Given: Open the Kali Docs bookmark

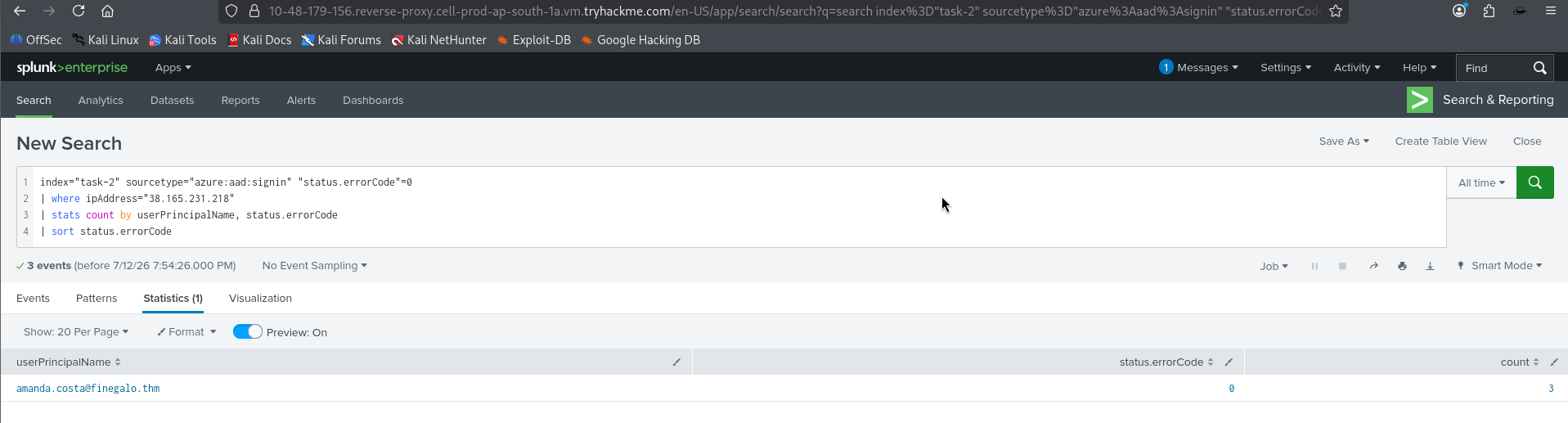Looking at the screenshot, I should pos(259,39).
